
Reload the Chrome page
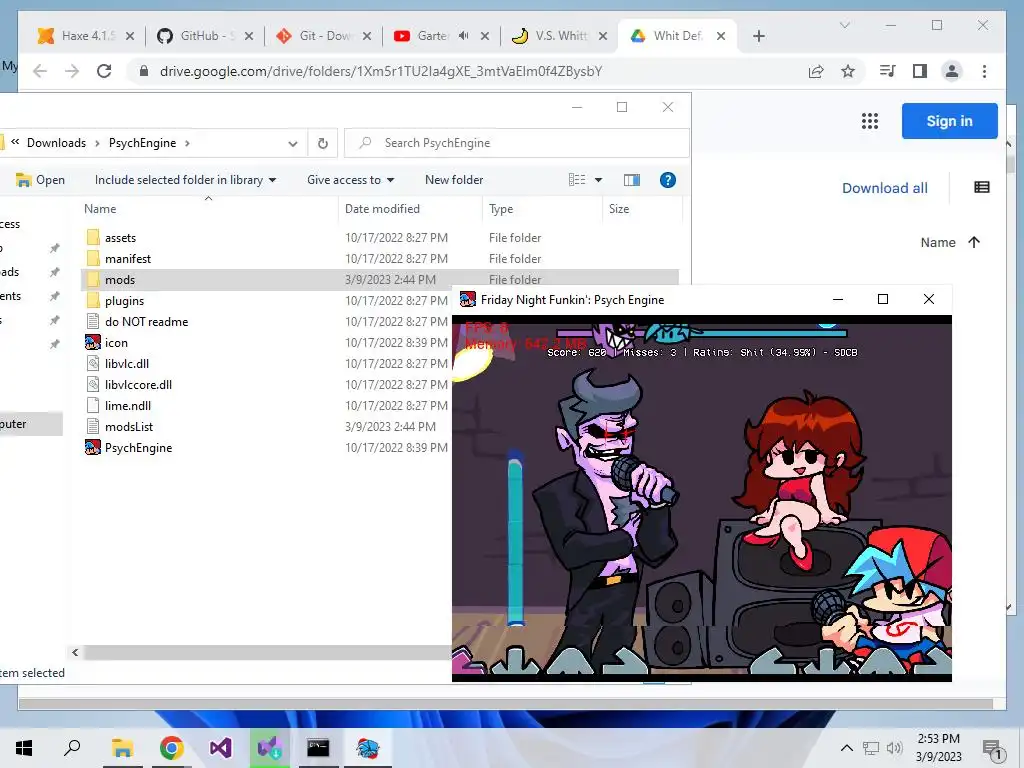(104, 71)
